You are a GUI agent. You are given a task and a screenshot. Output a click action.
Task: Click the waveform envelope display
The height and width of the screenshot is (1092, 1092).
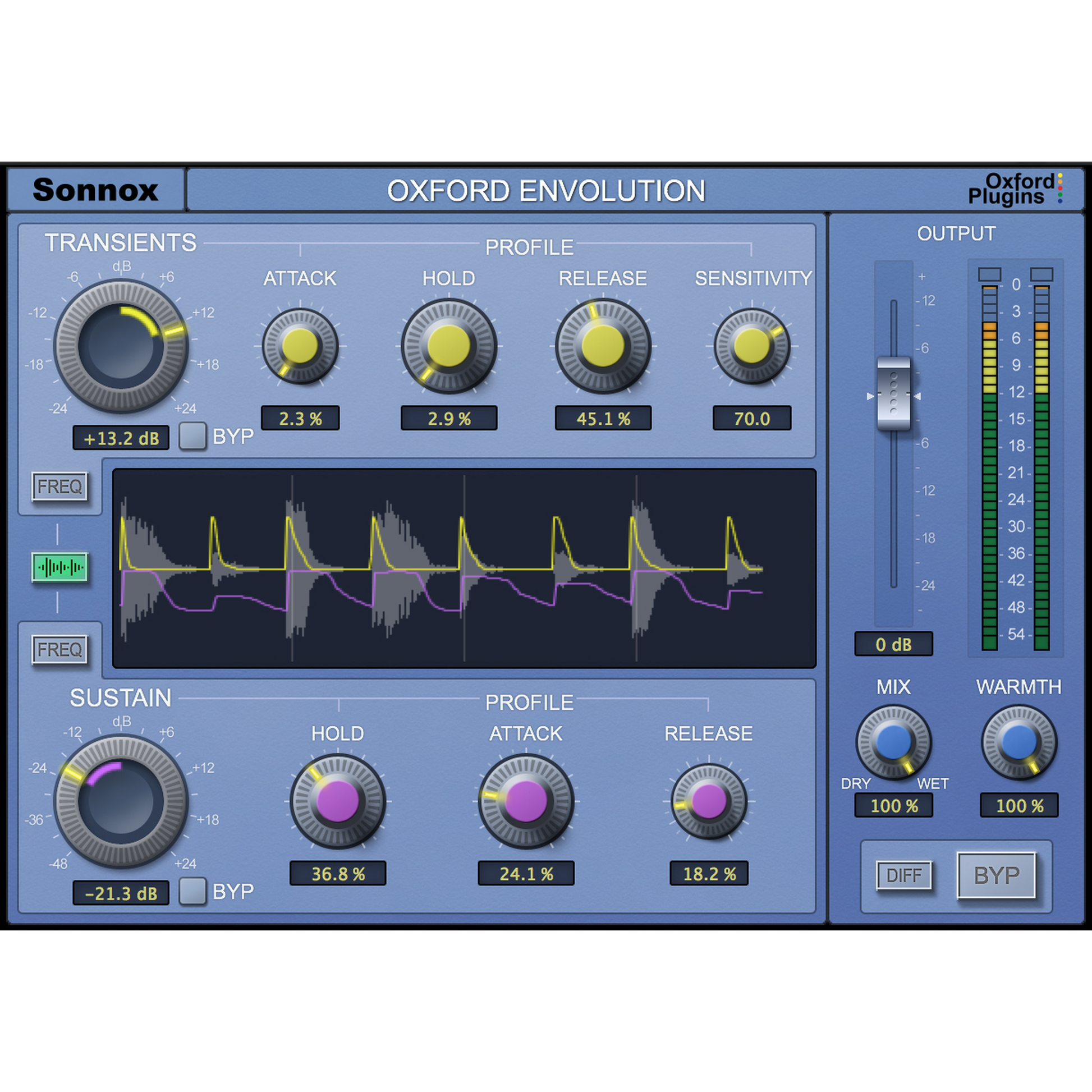pyautogui.click(x=464, y=568)
